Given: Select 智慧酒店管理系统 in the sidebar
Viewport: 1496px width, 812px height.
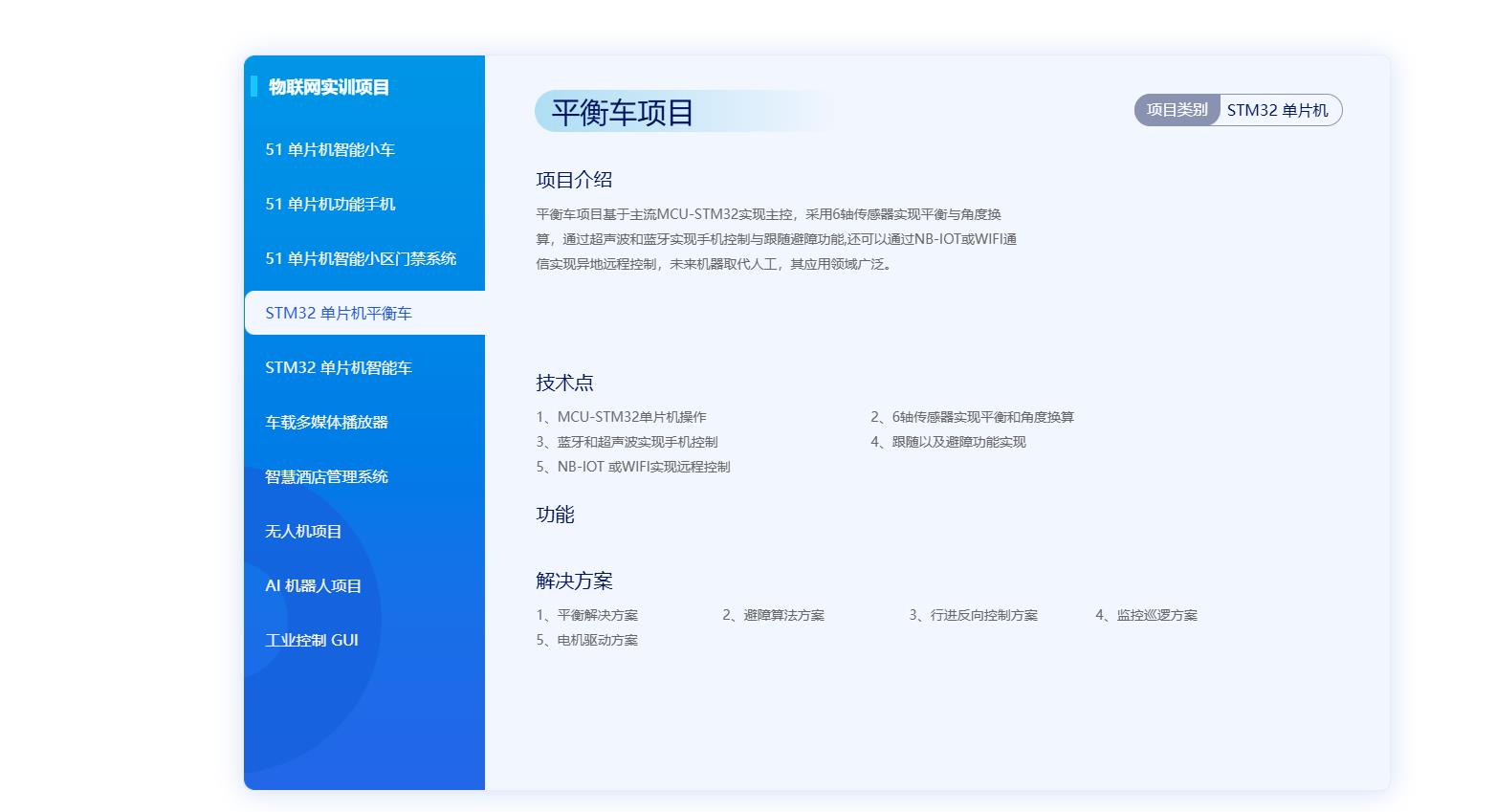Looking at the screenshot, I should tap(326, 476).
